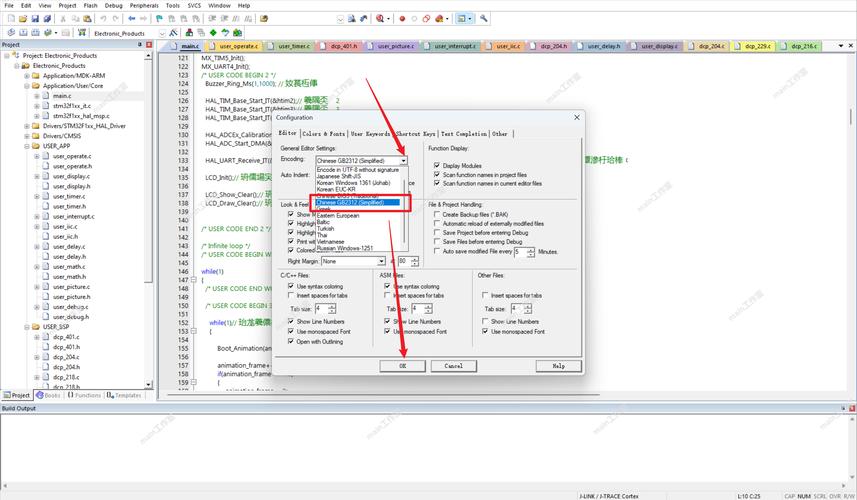
Task: Select Encode in UTF-8 without signature
Action: click(358, 170)
